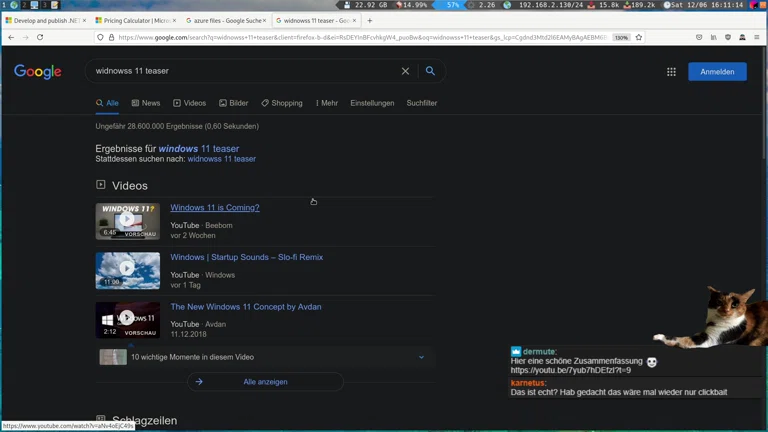The image size is (768, 432).
Task: Switch to workspace 3 with the notepad icon
Action: point(54,5)
